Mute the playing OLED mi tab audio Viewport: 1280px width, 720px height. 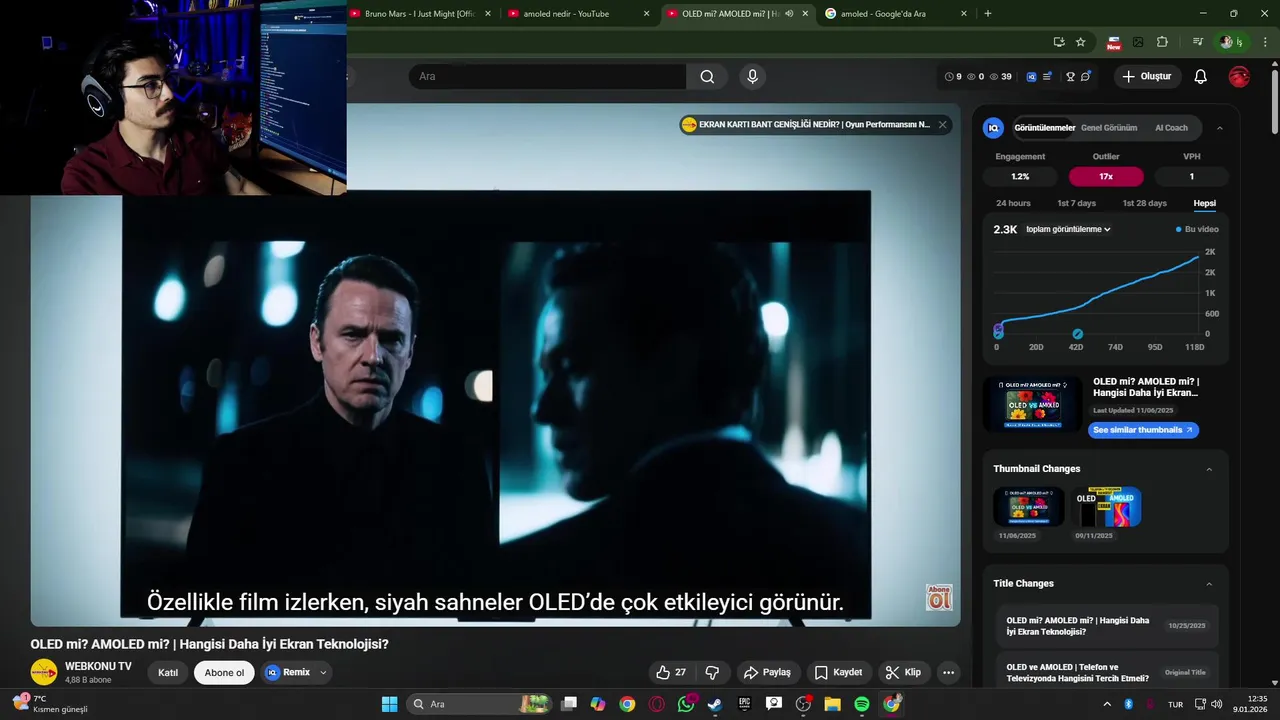789,14
